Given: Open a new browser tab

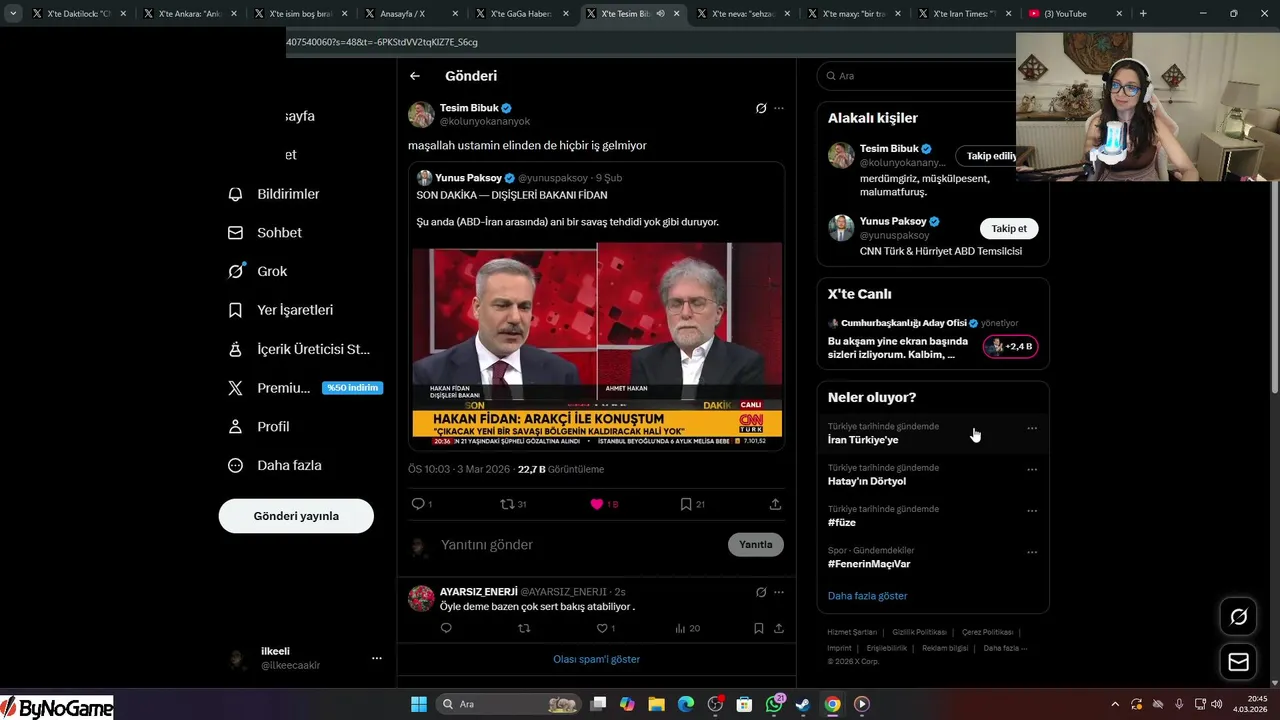Looking at the screenshot, I should click(1143, 14).
